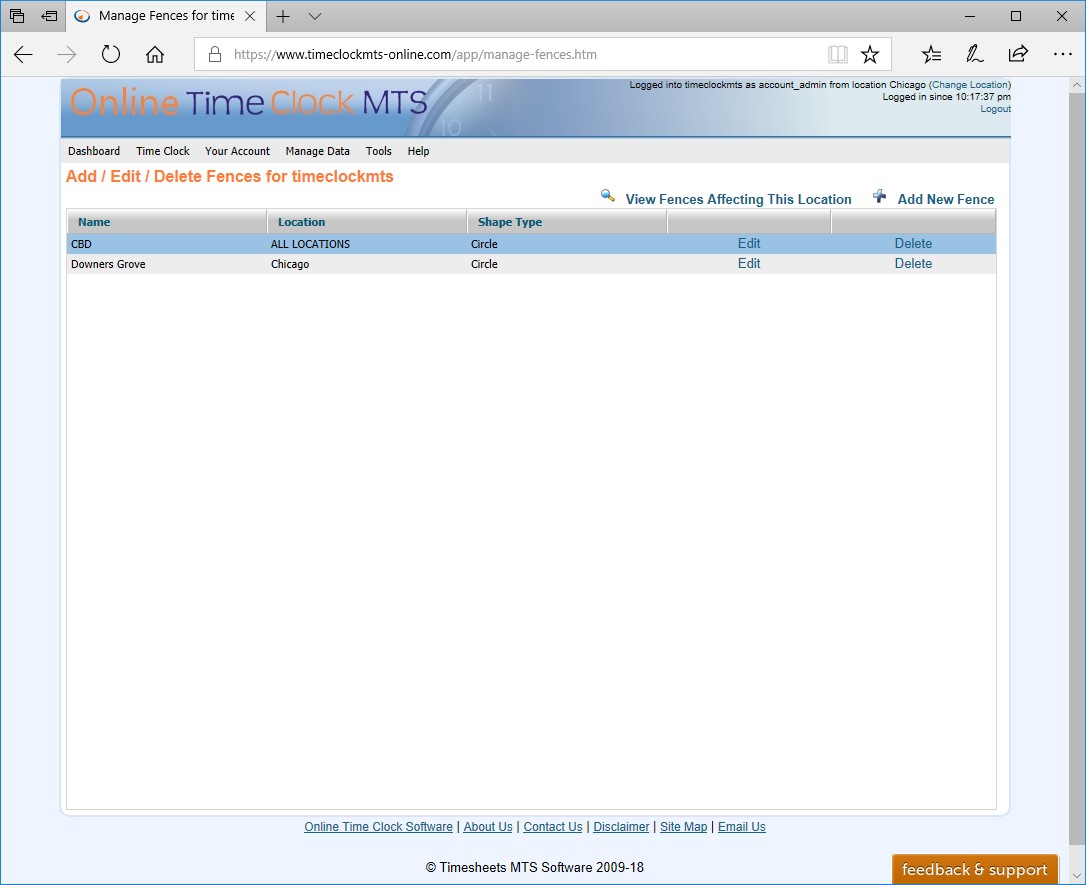
Task: Open the Dashboard menu
Action: pyautogui.click(x=94, y=151)
